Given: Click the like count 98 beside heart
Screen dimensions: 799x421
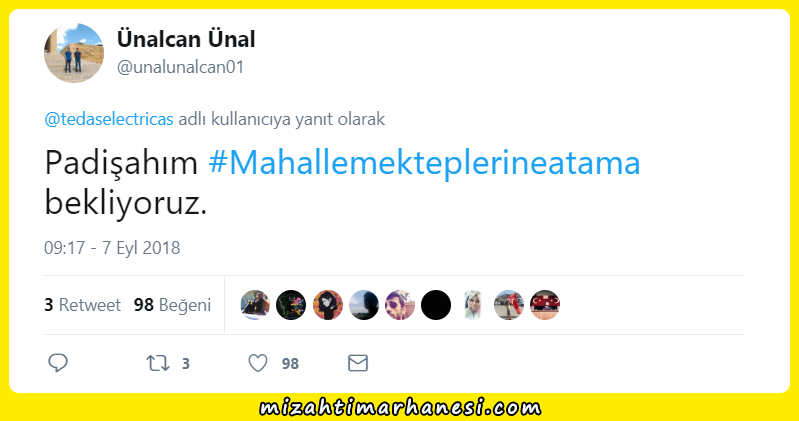Looking at the screenshot, I should point(290,363).
